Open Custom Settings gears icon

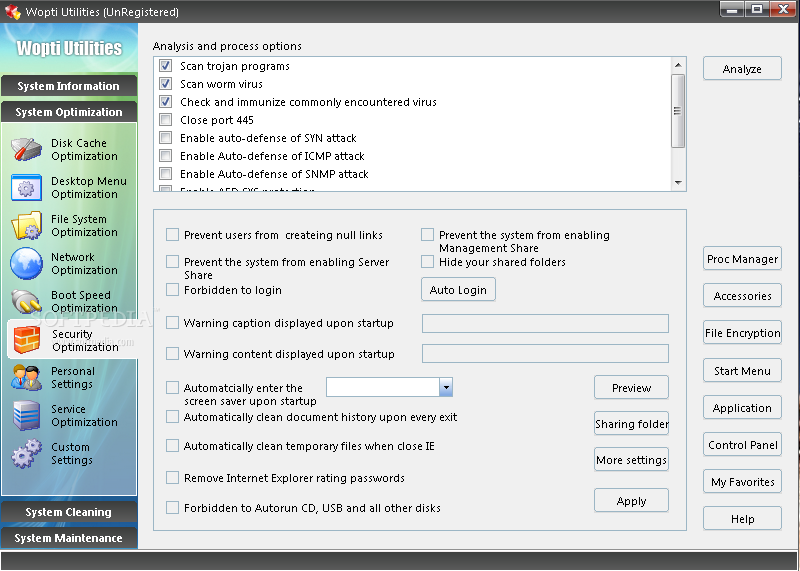27,453
